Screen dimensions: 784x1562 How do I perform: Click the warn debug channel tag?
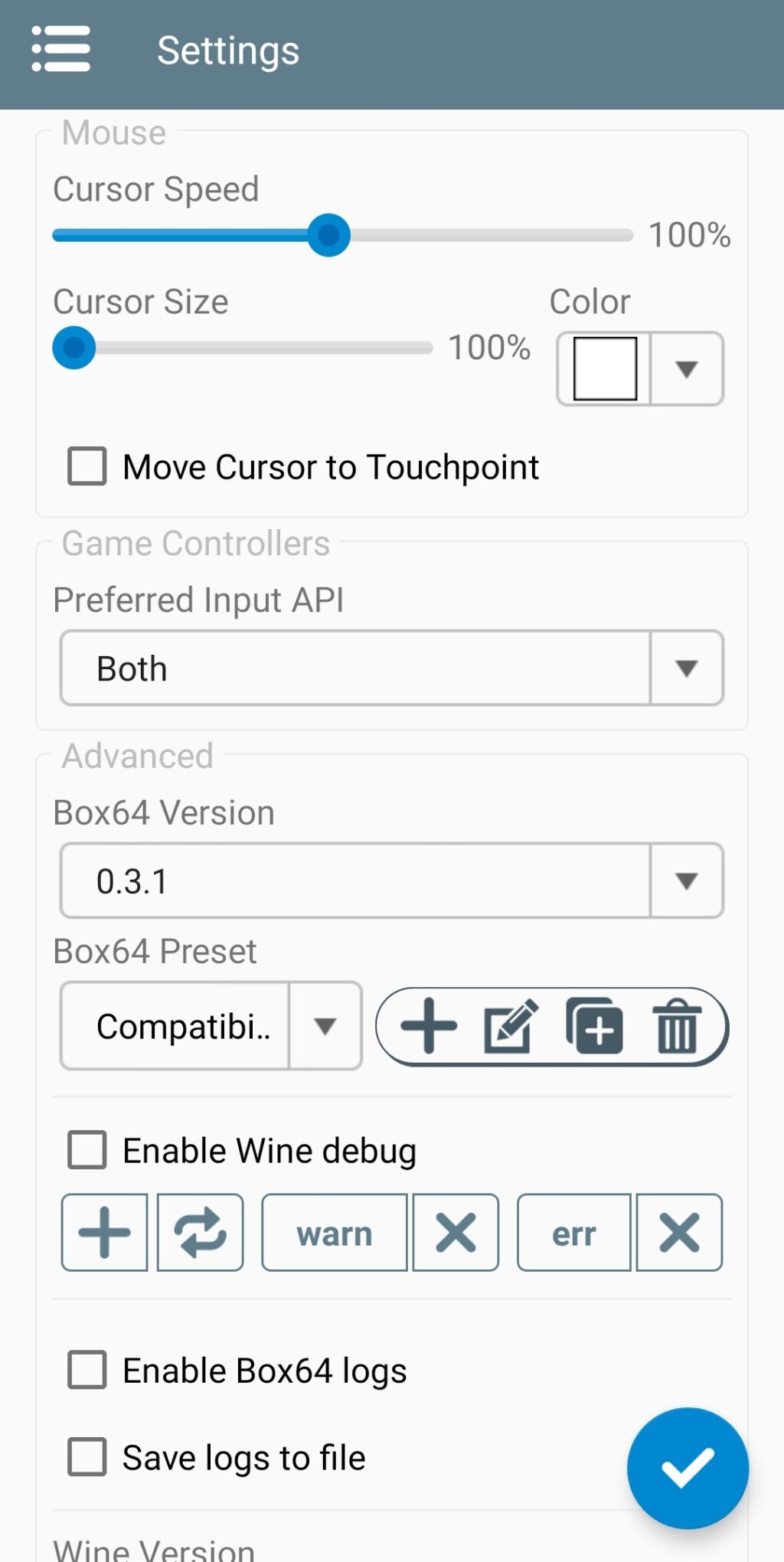[335, 1233]
